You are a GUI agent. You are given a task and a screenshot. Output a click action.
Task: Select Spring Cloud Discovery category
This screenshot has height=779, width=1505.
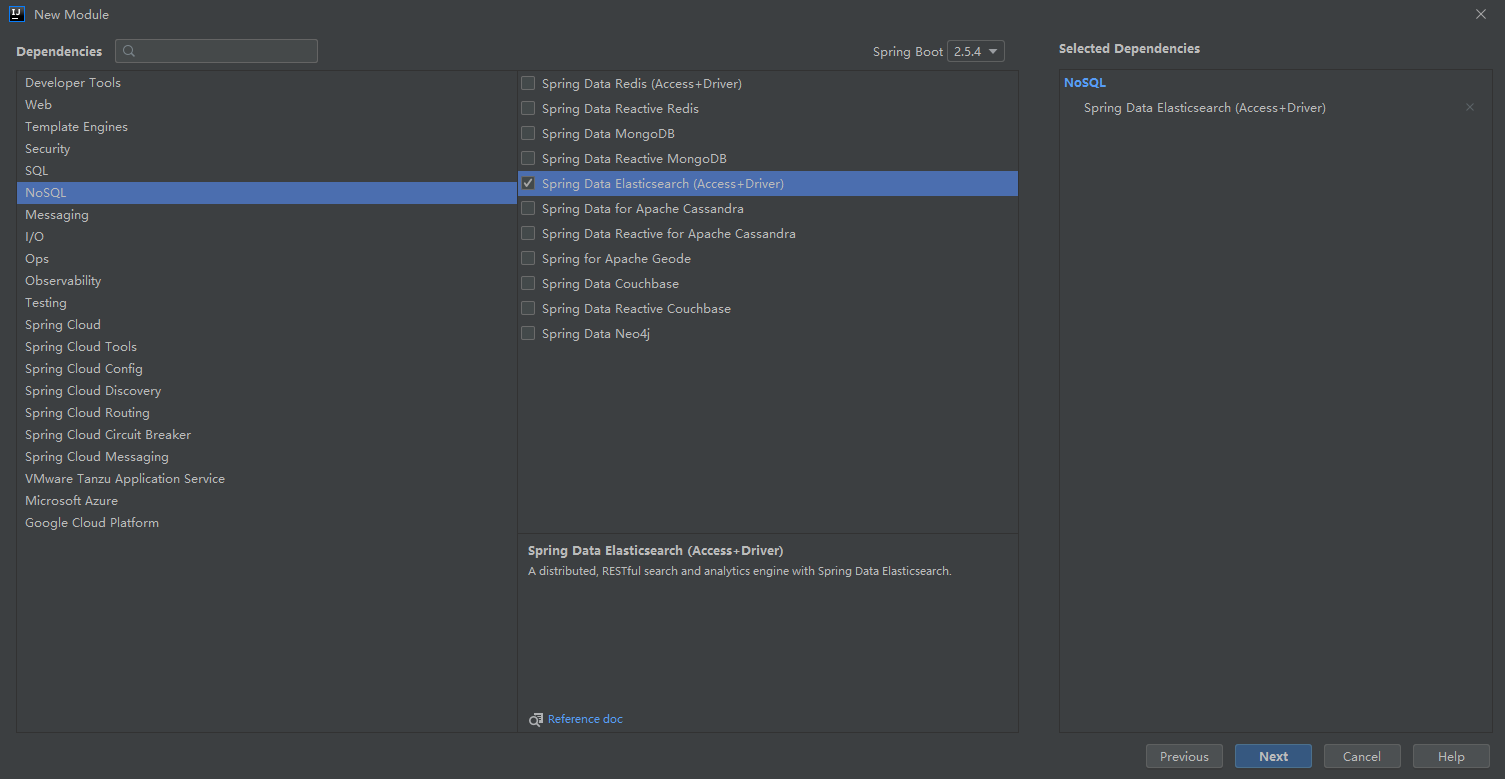pyautogui.click(x=266, y=390)
